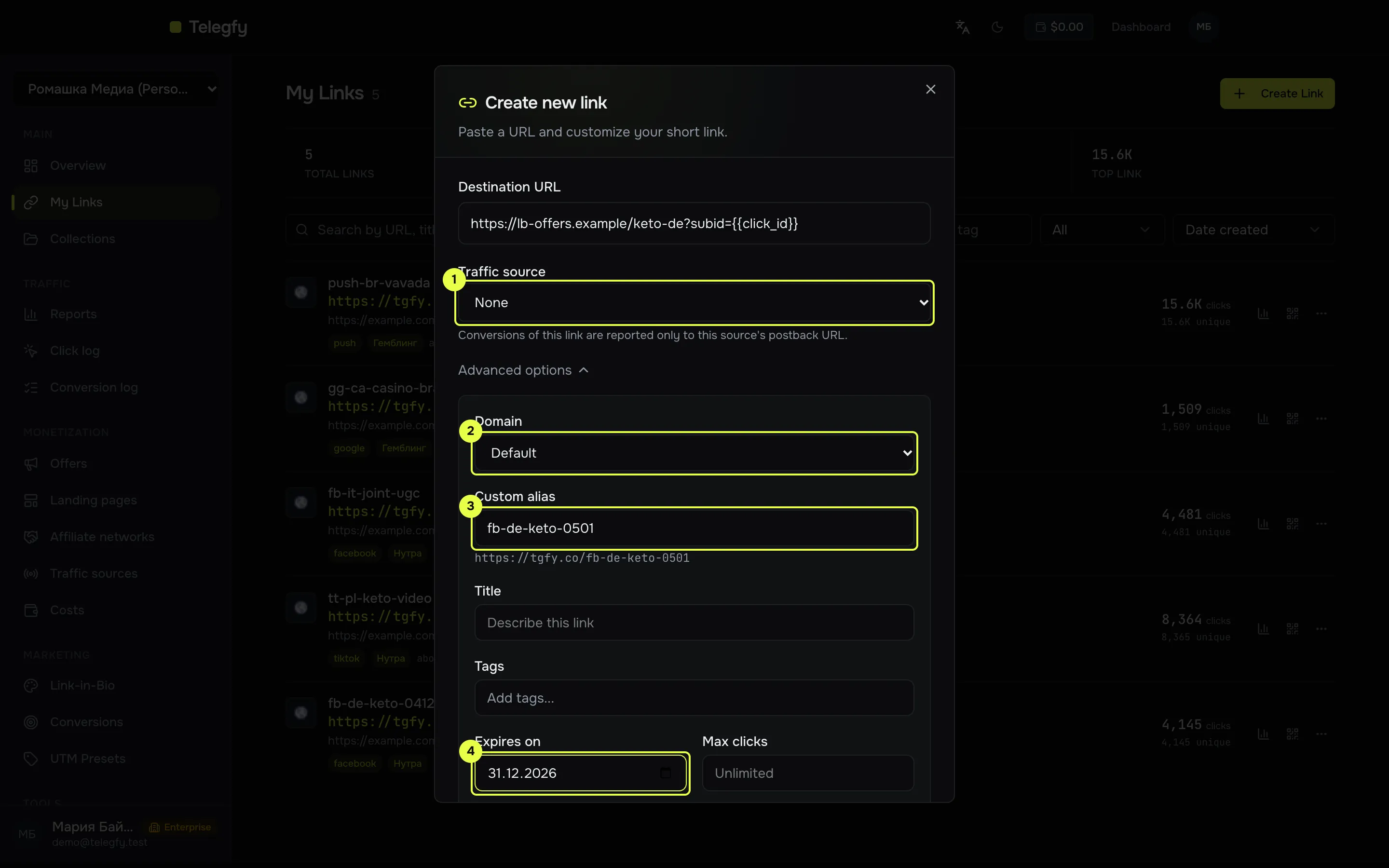Viewport: 1389px width, 868px height.
Task: Open the Dashboard link in header
Action: click(1141, 27)
